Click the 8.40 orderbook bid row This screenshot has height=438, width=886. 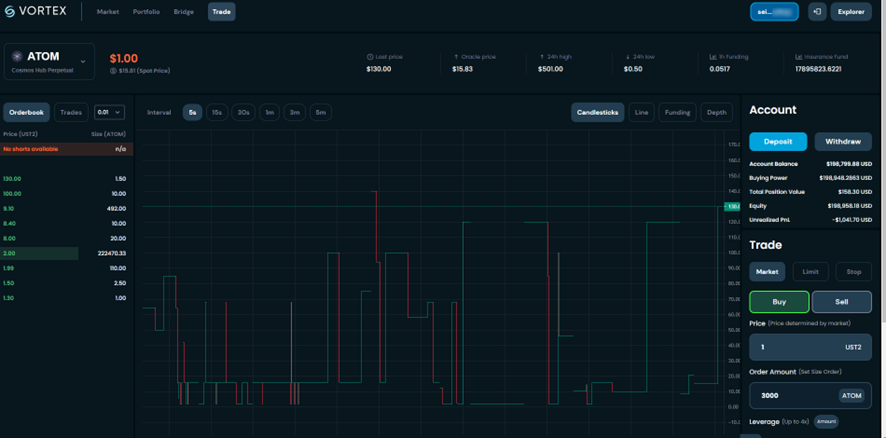click(x=67, y=223)
